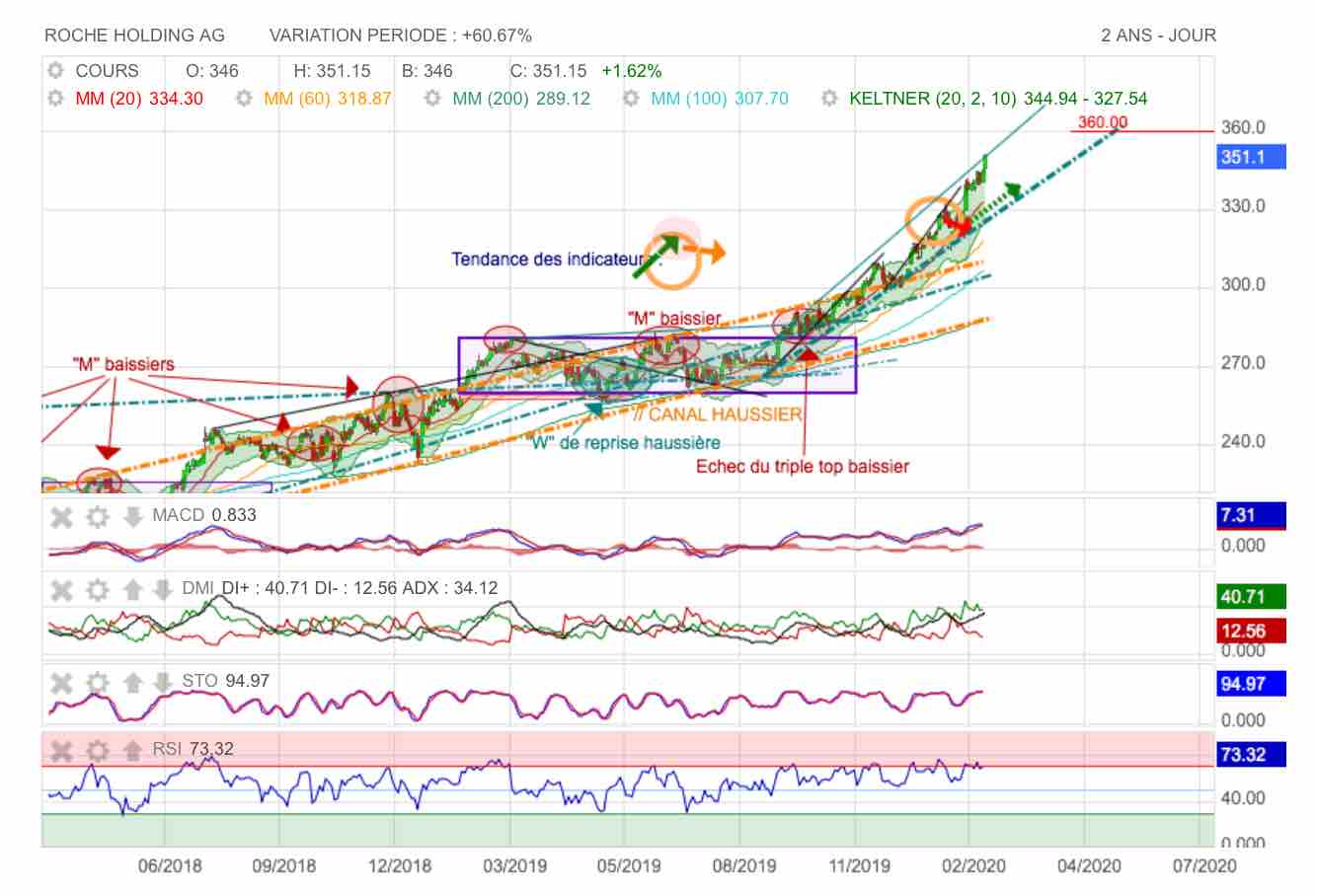Click the 'W de reprise haussière' annotation
This screenshot has height=896, width=1317.
click(626, 443)
